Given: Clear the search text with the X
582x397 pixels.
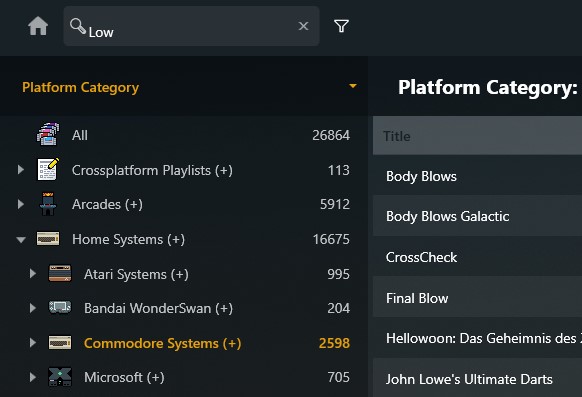Looking at the screenshot, I should (x=303, y=26).
